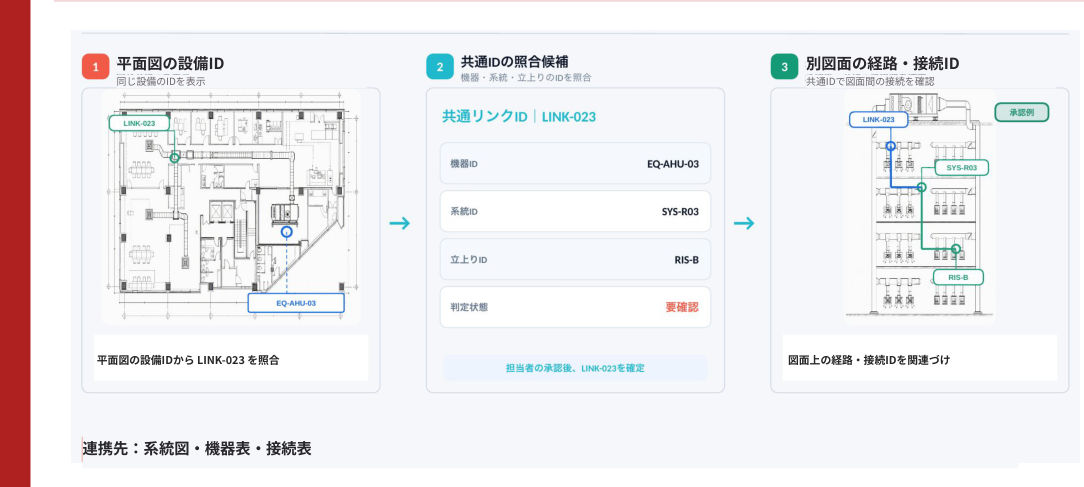Click the red 要確認 status value
Screen dimensions: 1084x487
(682, 307)
